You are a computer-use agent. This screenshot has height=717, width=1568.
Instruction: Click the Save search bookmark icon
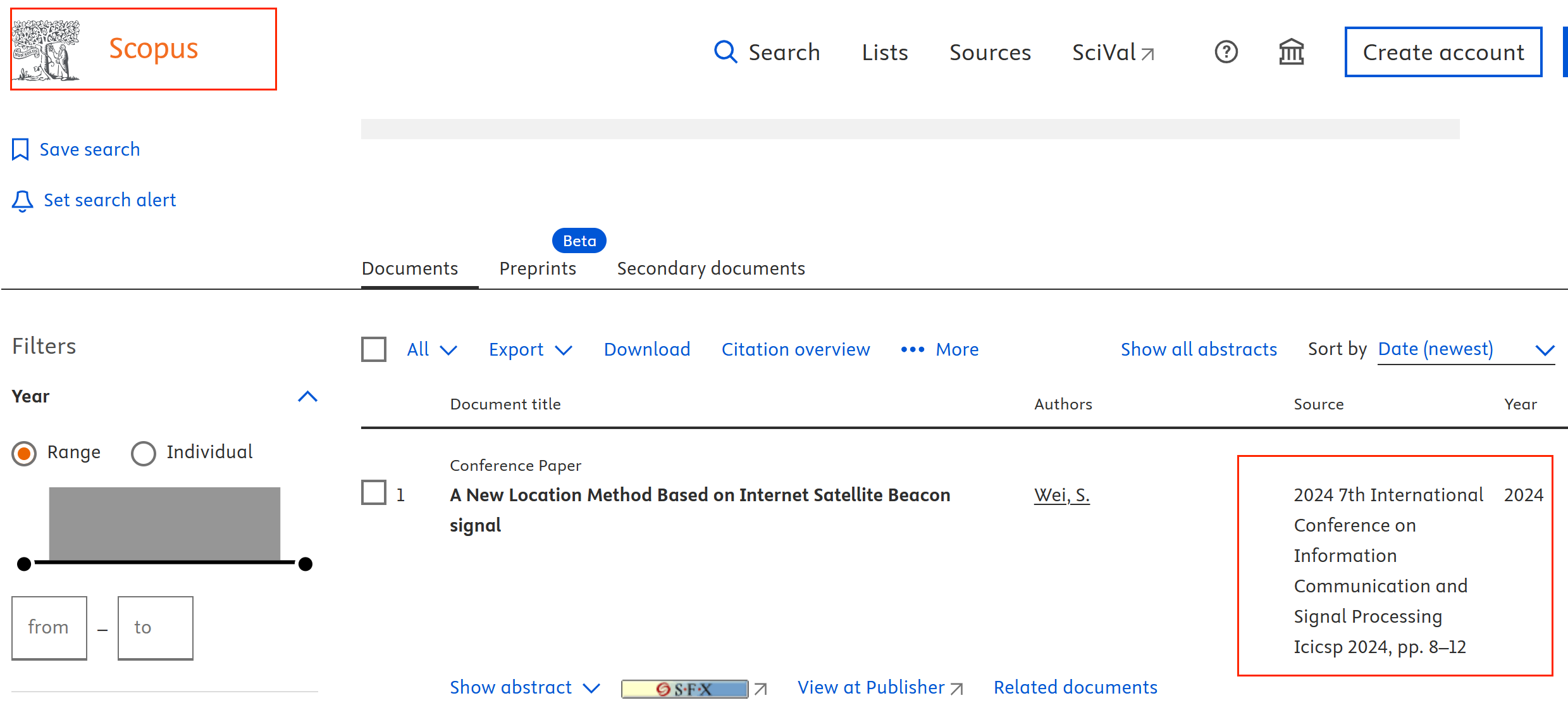point(20,149)
